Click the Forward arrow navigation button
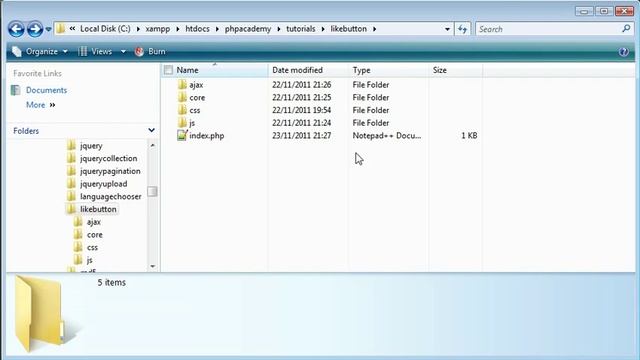 pos(35,29)
